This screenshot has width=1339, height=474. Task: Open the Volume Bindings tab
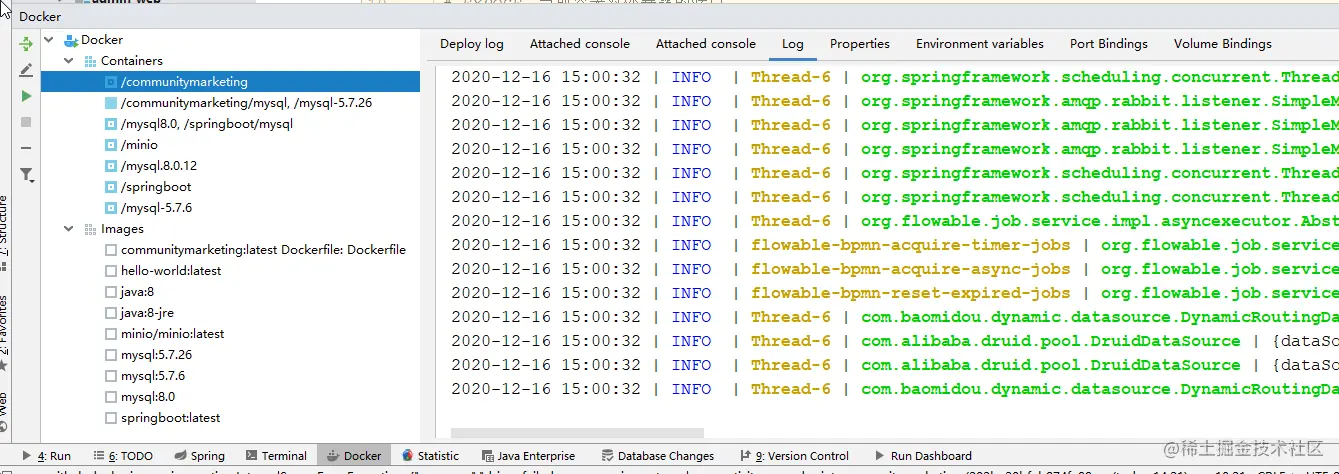(1223, 44)
